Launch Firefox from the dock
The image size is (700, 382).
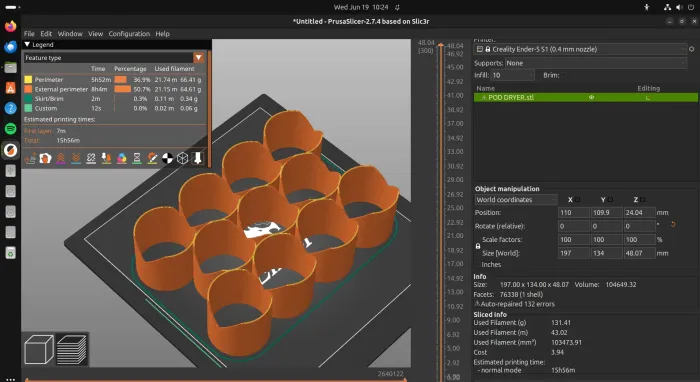click(x=11, y=26)
